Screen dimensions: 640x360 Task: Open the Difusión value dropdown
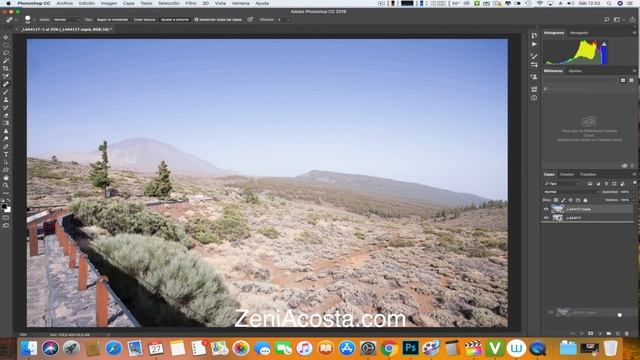(x=289, y=20)
